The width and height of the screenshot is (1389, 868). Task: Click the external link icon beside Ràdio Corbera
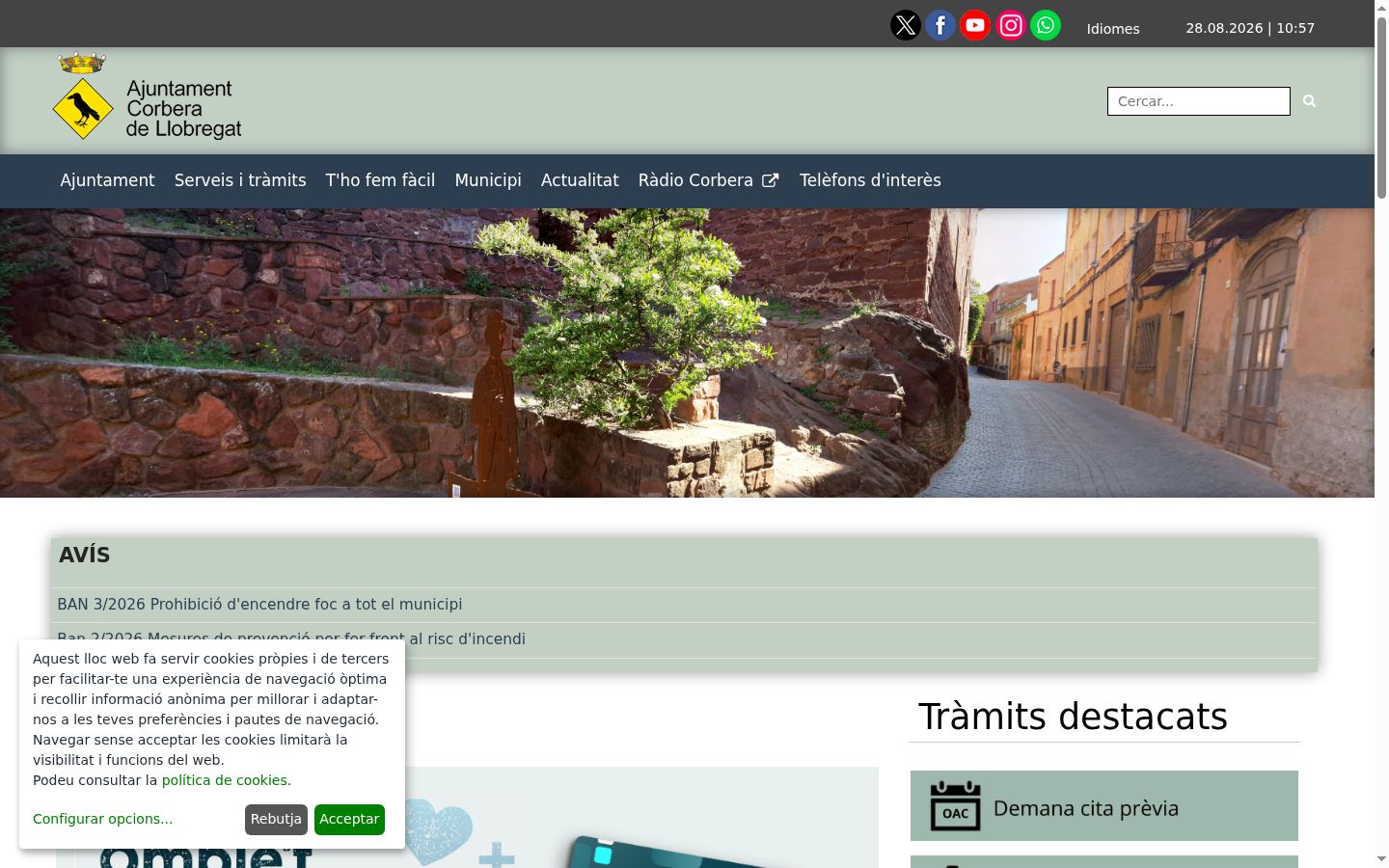click(x=771, y=180)
